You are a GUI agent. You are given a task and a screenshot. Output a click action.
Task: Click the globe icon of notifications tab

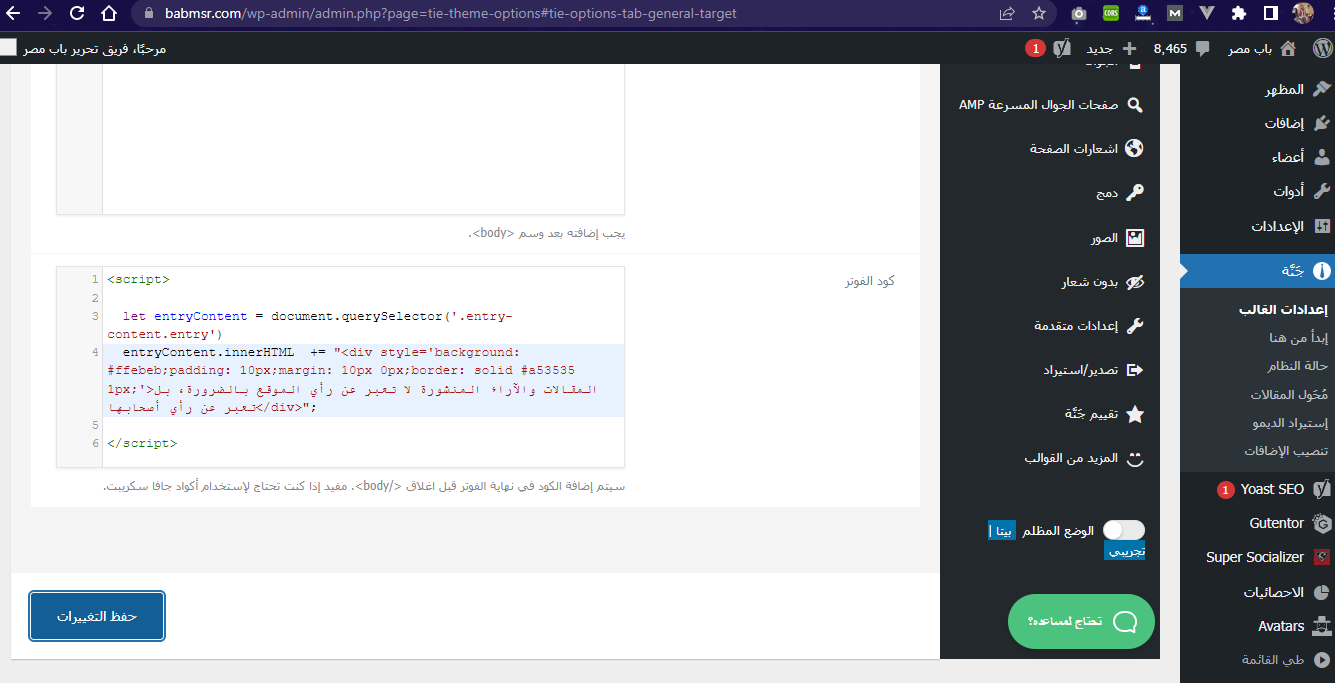click(x=1135, y=148)
